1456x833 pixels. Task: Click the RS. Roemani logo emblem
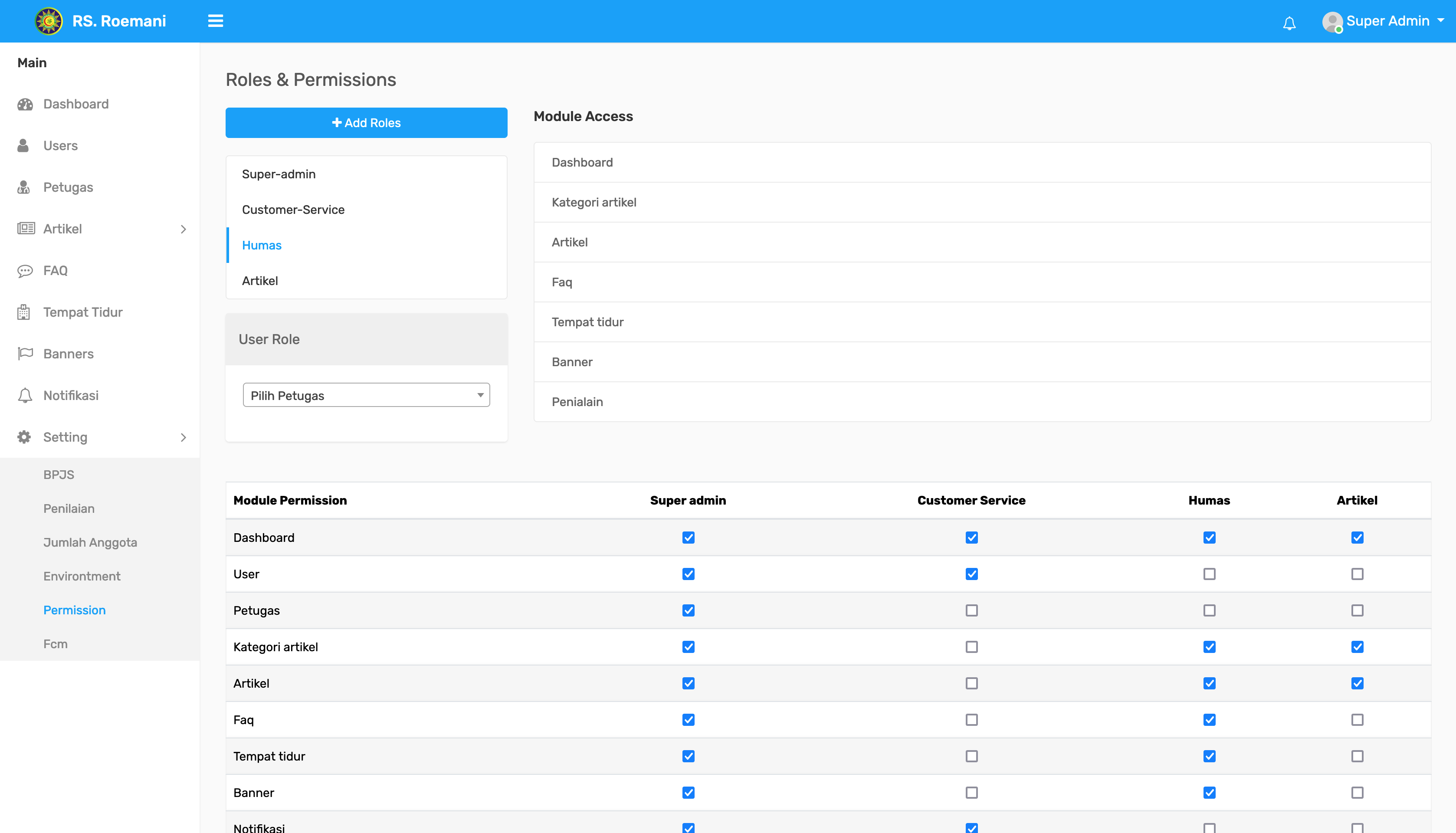tap(49, 21)
